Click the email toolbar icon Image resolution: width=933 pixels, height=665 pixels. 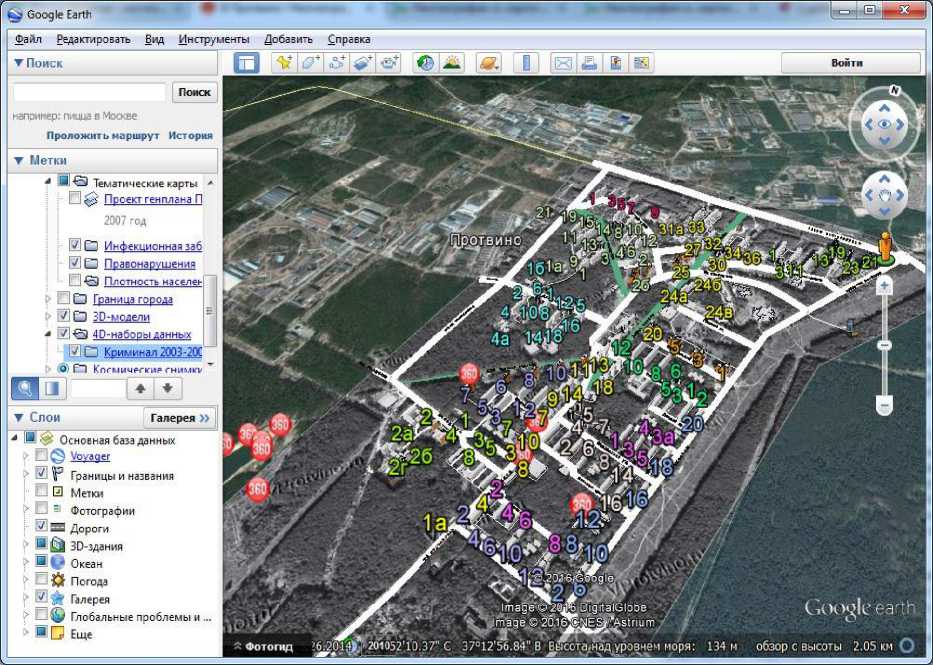pyautogui.click(x=564, y=63)
